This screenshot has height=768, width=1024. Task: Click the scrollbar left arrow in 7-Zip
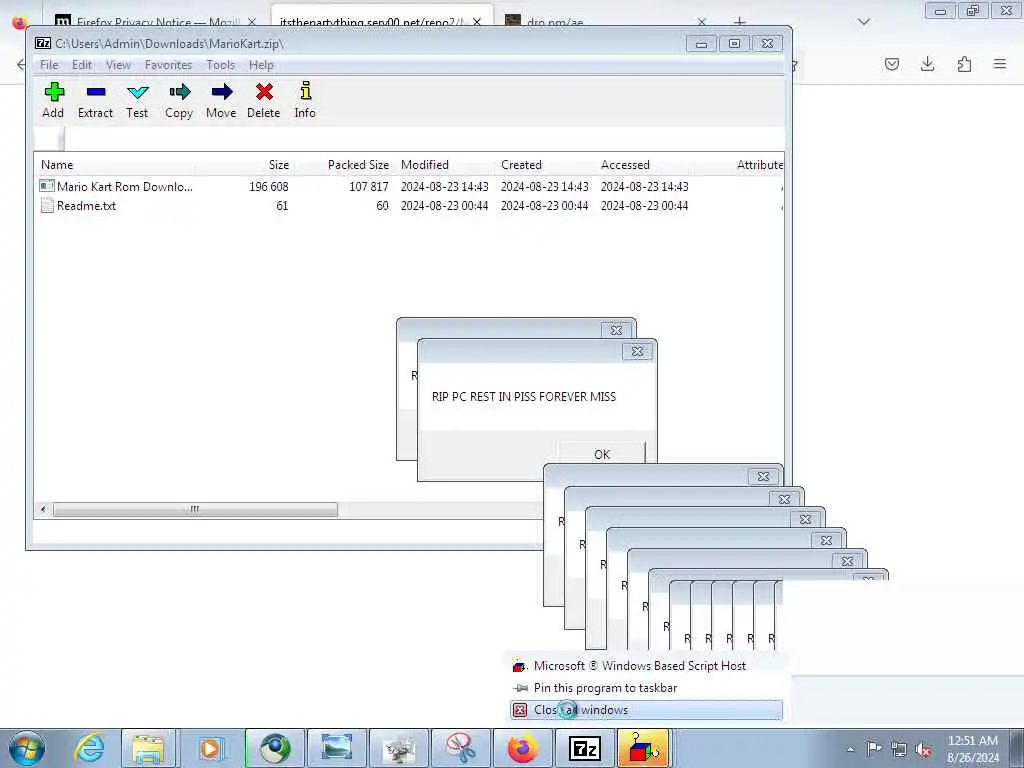click(x=43, y=509)
